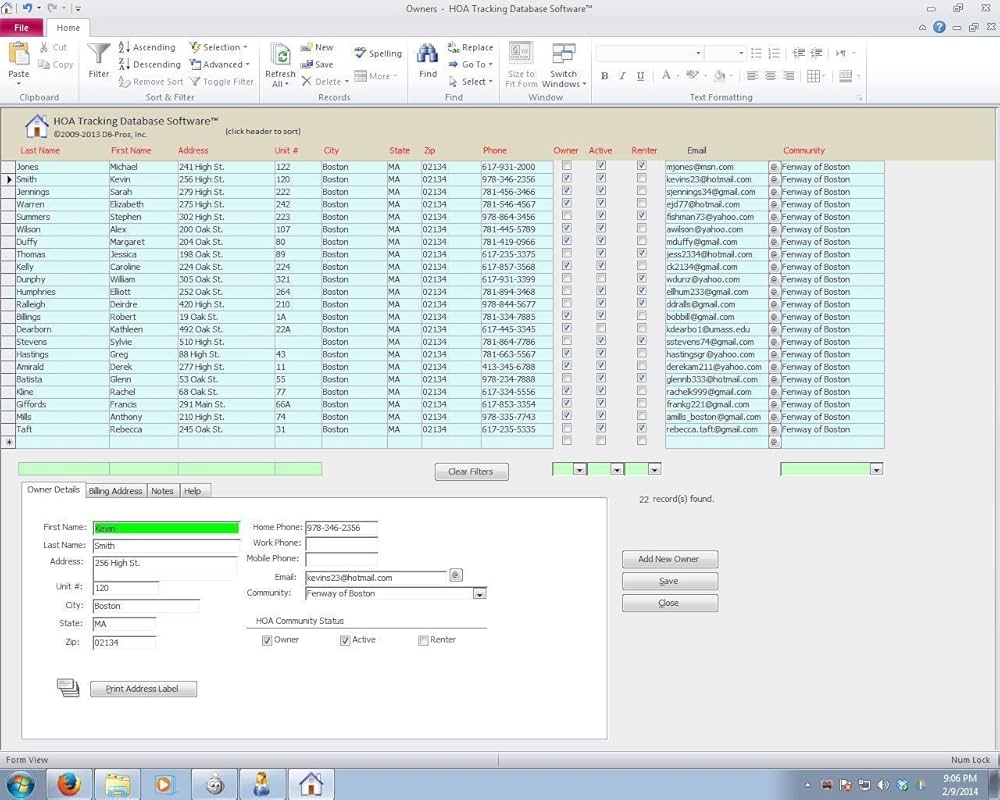
Task: Click the Paste icon in Clipboard group
Action: (x=18, y=55)
